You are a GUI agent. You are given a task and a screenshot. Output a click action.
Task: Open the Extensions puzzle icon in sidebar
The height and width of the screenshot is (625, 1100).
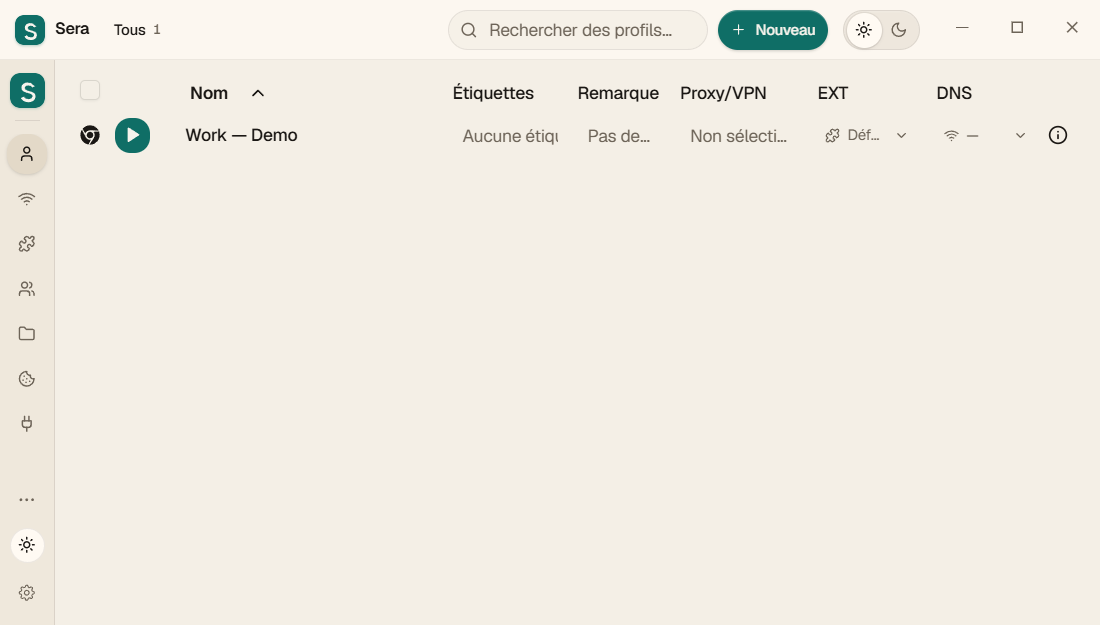(27, 243)
